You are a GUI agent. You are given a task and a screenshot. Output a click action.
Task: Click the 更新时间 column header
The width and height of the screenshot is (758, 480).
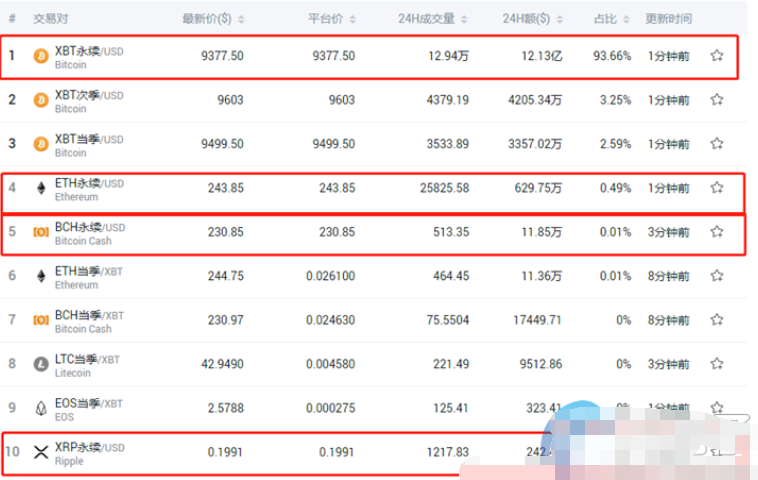669,19
